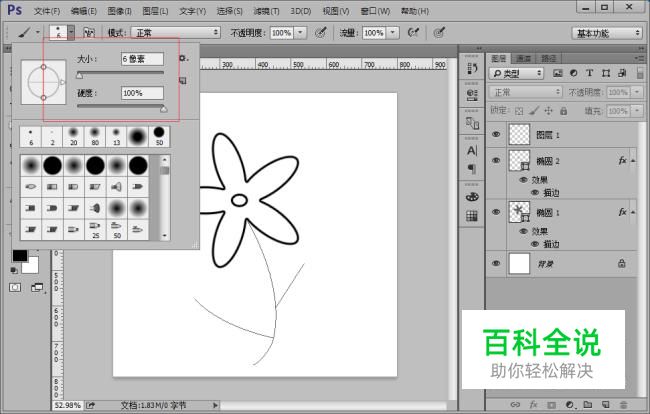
Task: Click the airbrush icon beside flow
Action: coord(411,32)
